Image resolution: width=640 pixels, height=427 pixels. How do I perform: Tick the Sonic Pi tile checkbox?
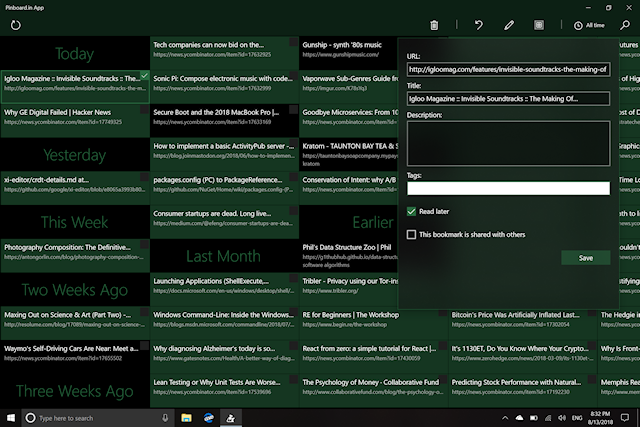click(293, 76)
